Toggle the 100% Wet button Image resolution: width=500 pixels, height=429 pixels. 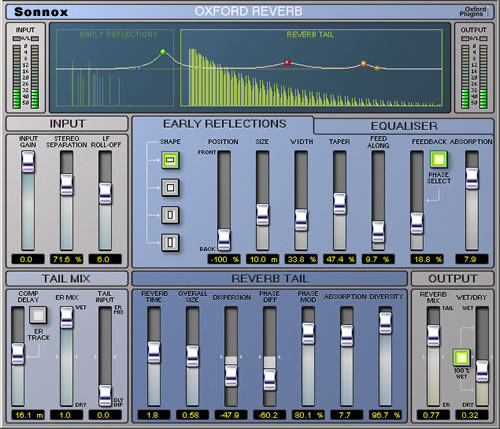[461, 357]
